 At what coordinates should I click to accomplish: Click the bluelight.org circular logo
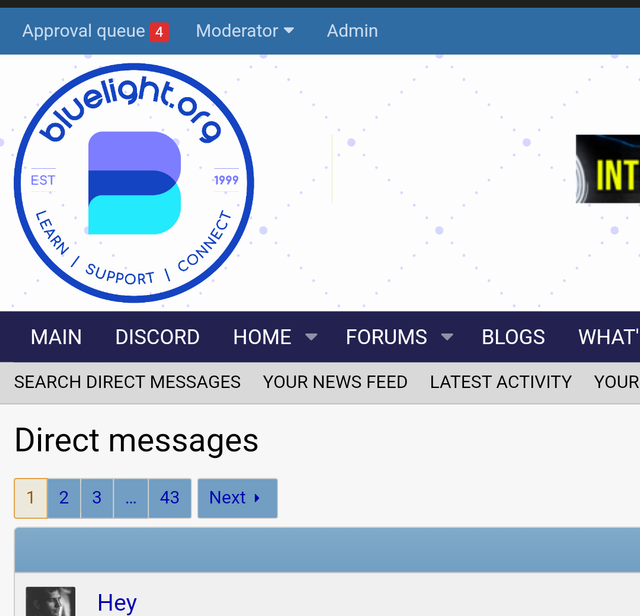click(x=134, y=183)
